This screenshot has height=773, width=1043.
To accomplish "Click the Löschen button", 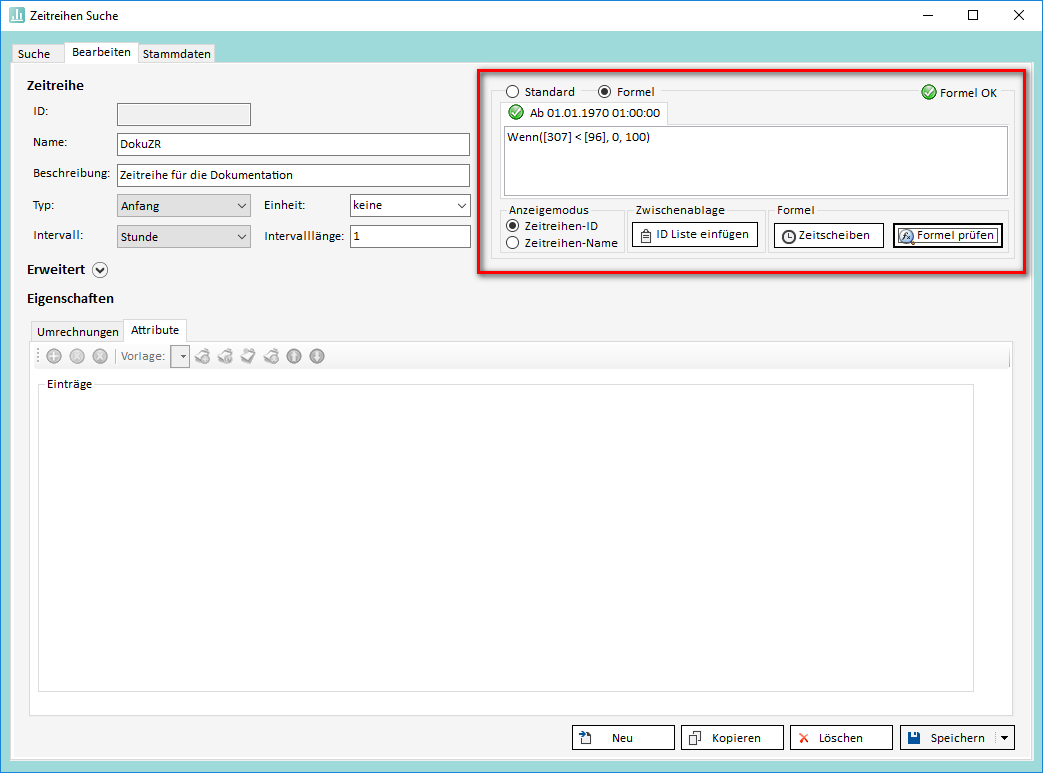I will (x=840, y=738).
